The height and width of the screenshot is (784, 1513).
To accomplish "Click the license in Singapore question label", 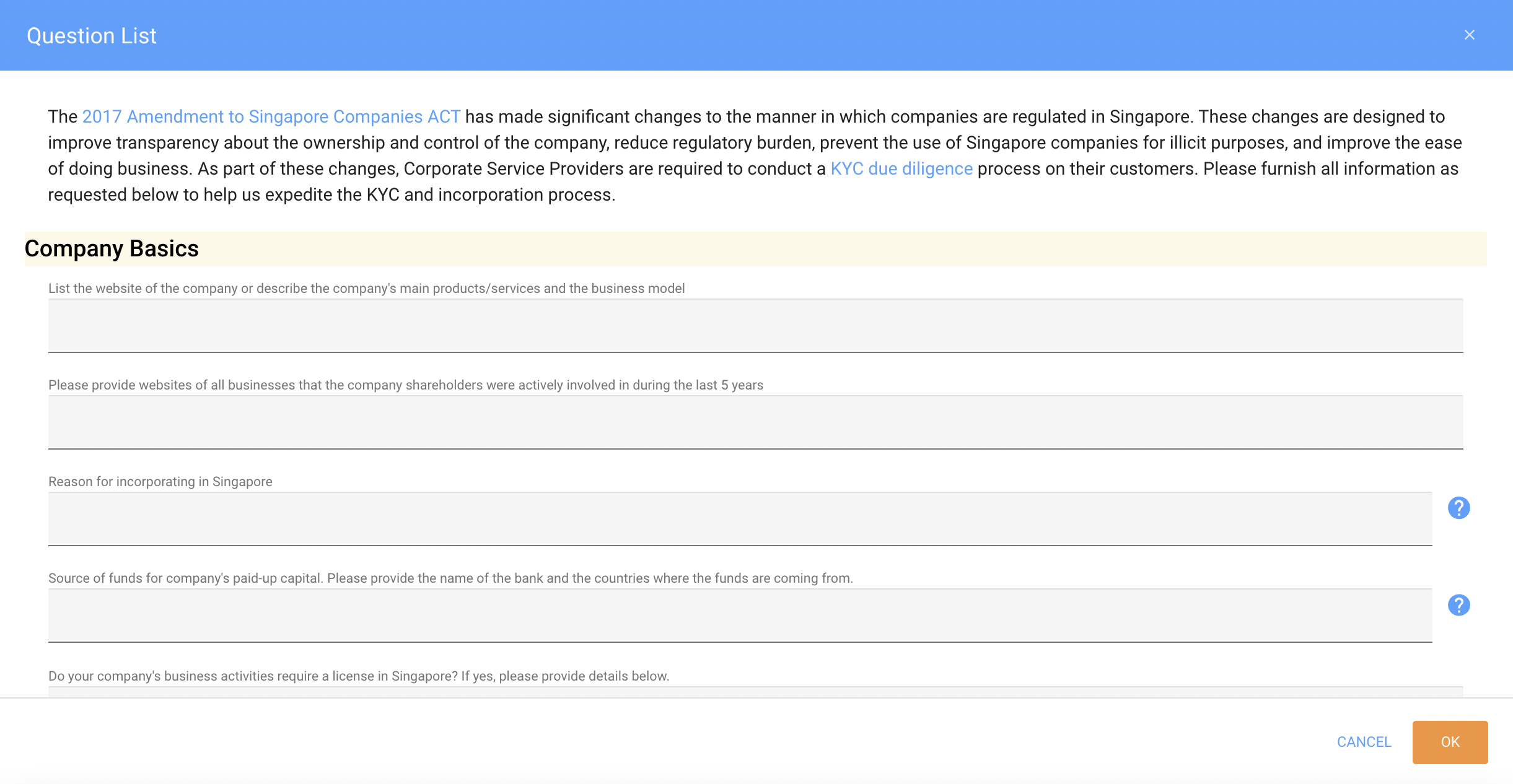I will point(359,676).
